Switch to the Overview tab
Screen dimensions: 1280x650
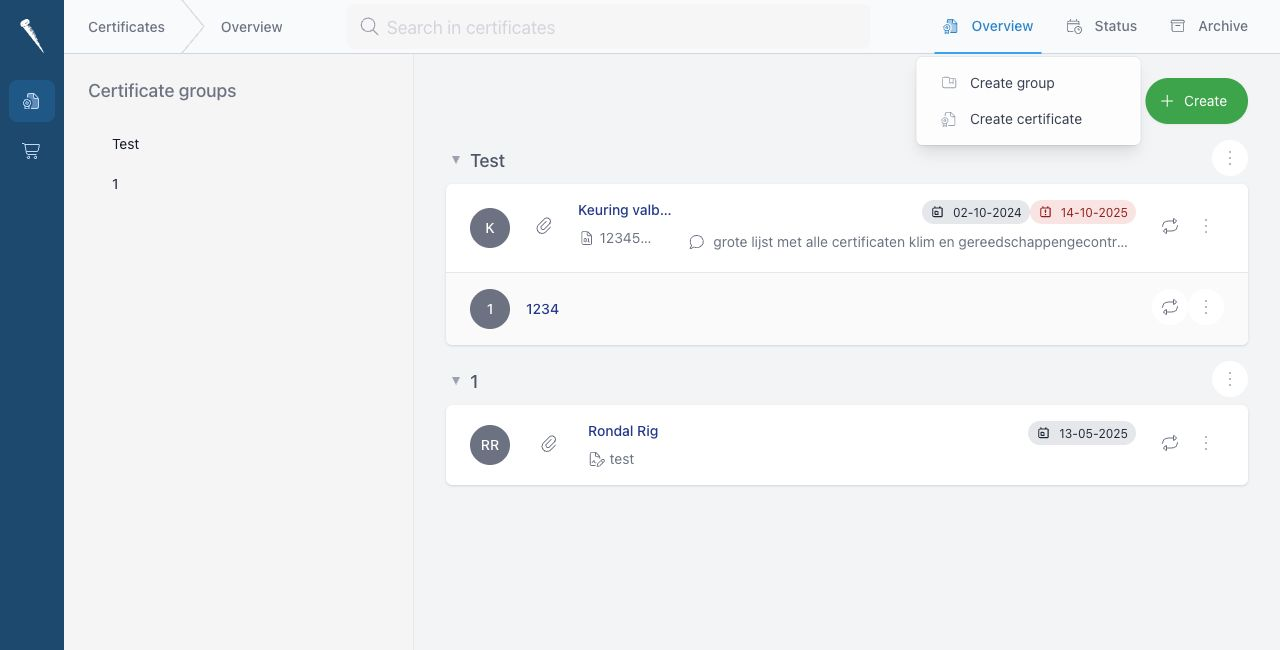(988, 27)
